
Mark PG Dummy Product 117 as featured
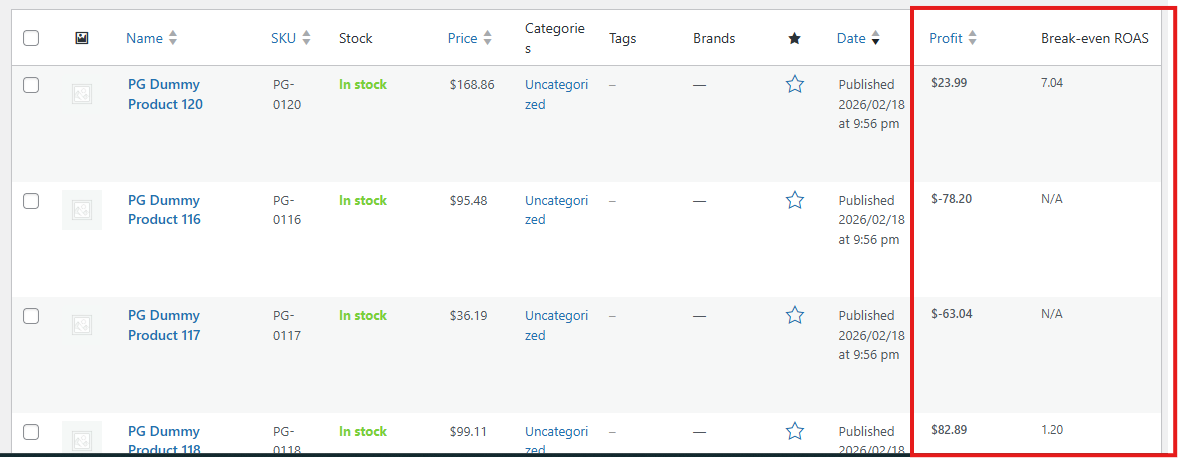click(x=795, y=316)
